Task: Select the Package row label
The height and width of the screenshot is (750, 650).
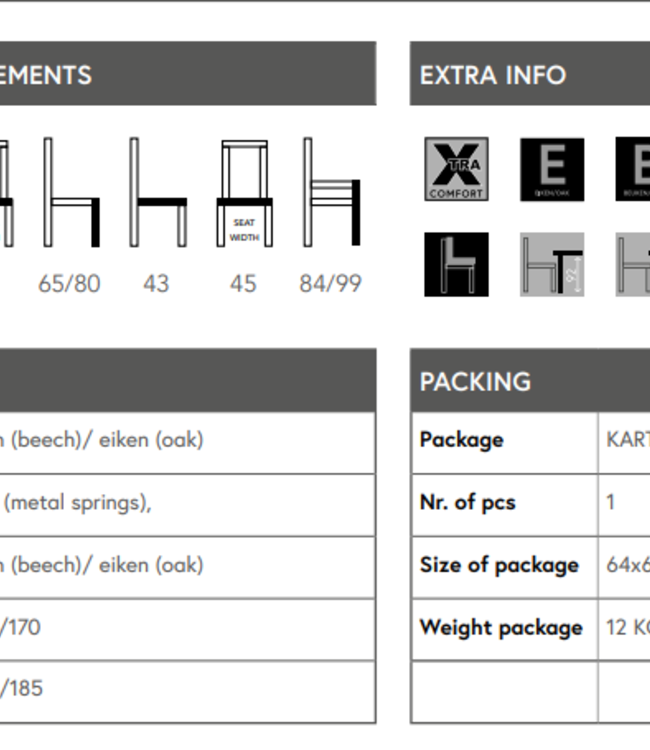Action: (x=461, y=440)
